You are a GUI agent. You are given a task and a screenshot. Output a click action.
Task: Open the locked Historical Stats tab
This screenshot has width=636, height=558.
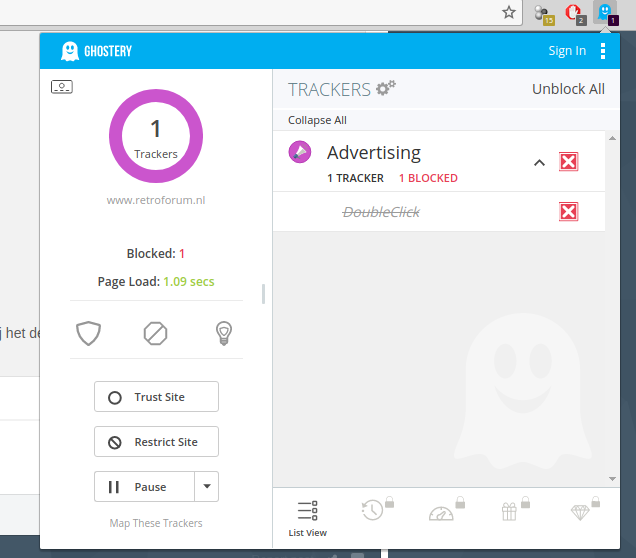377,509
